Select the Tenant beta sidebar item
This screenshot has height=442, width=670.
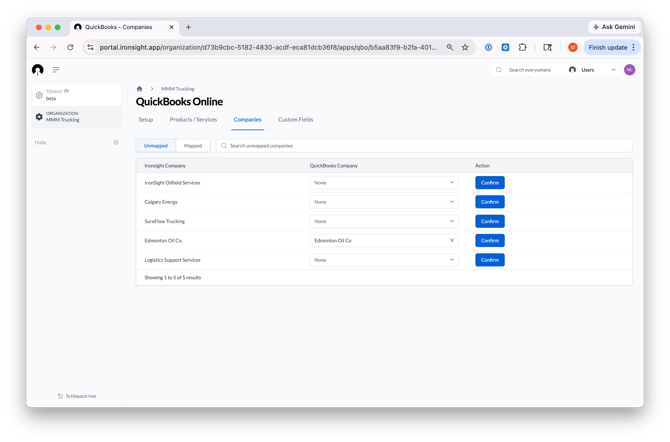click(77, 95)
